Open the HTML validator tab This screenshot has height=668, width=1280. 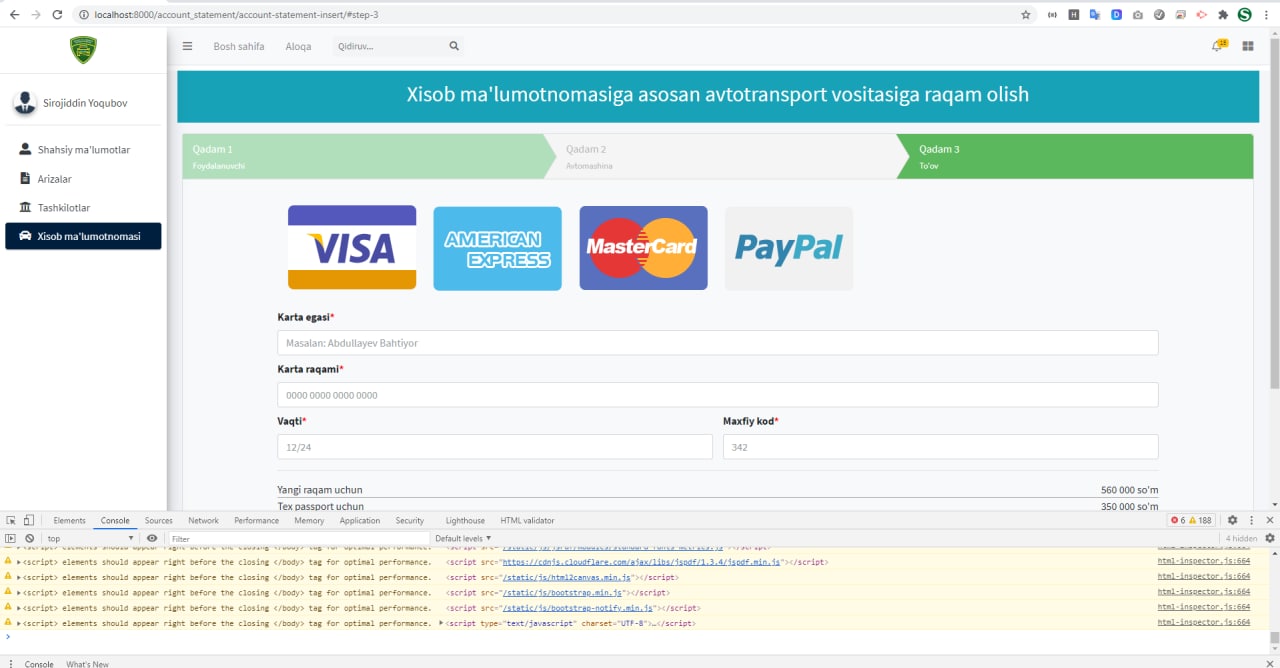coord(527,520)
